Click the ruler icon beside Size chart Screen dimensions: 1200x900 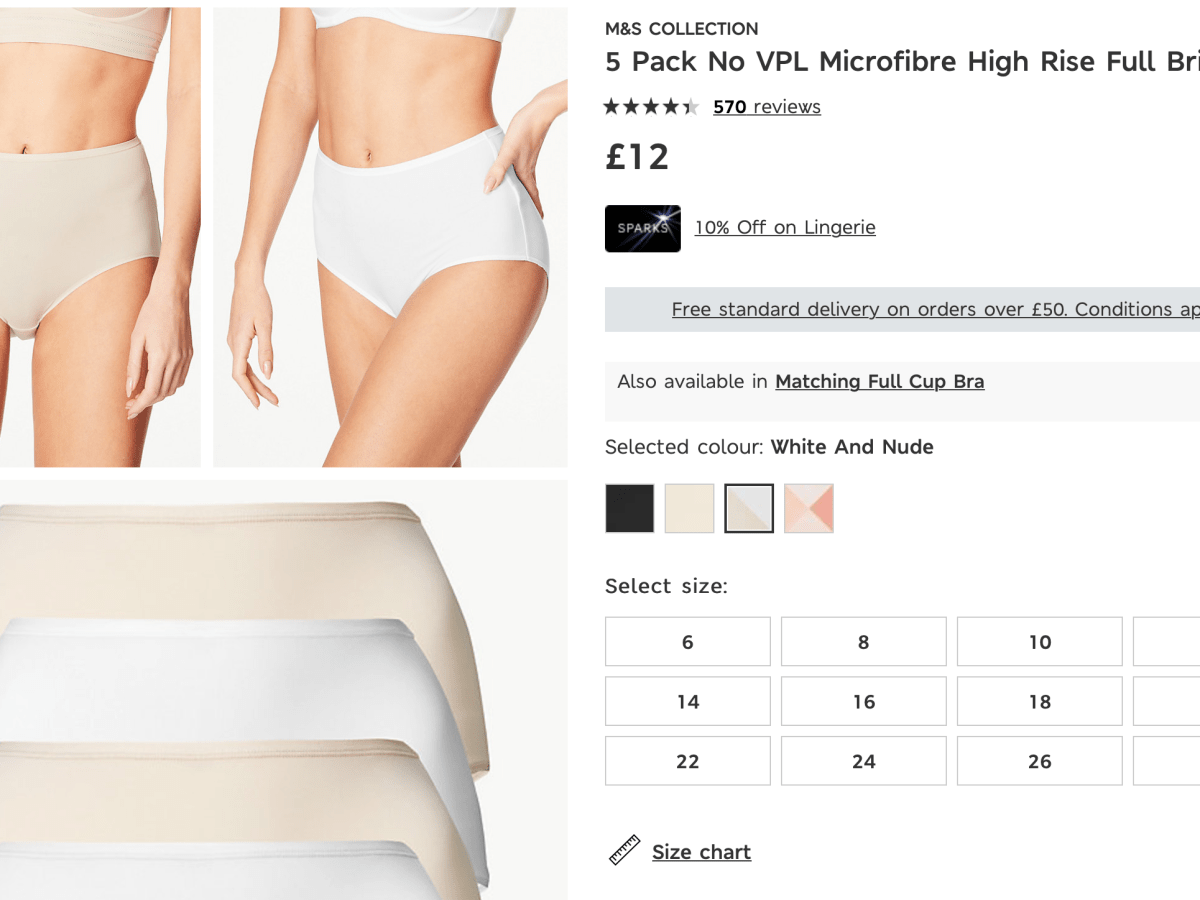point(625,851)
